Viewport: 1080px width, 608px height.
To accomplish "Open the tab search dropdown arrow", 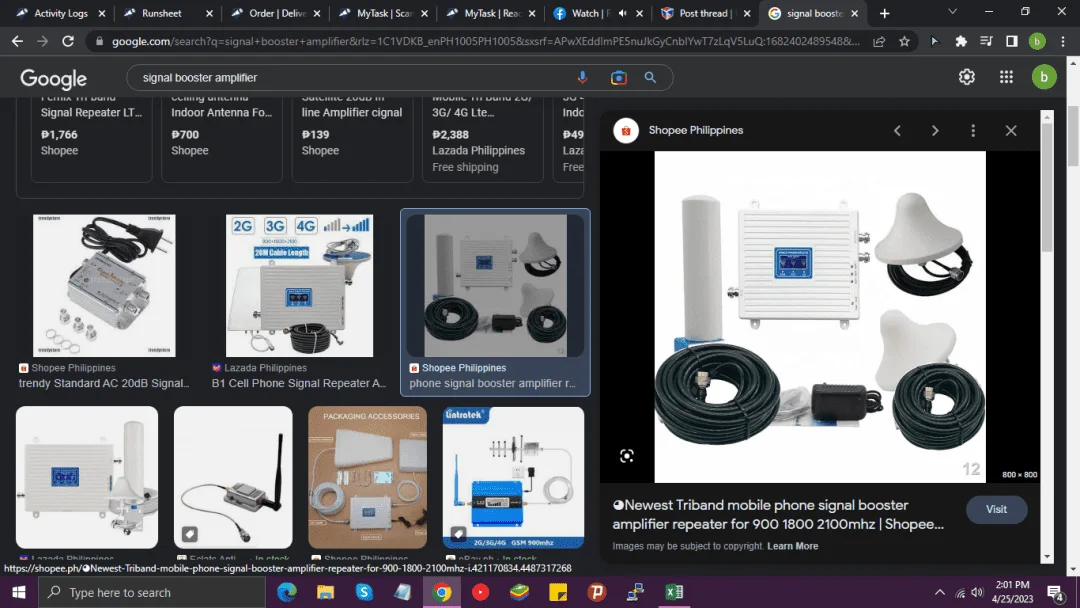I will (952, 12).
